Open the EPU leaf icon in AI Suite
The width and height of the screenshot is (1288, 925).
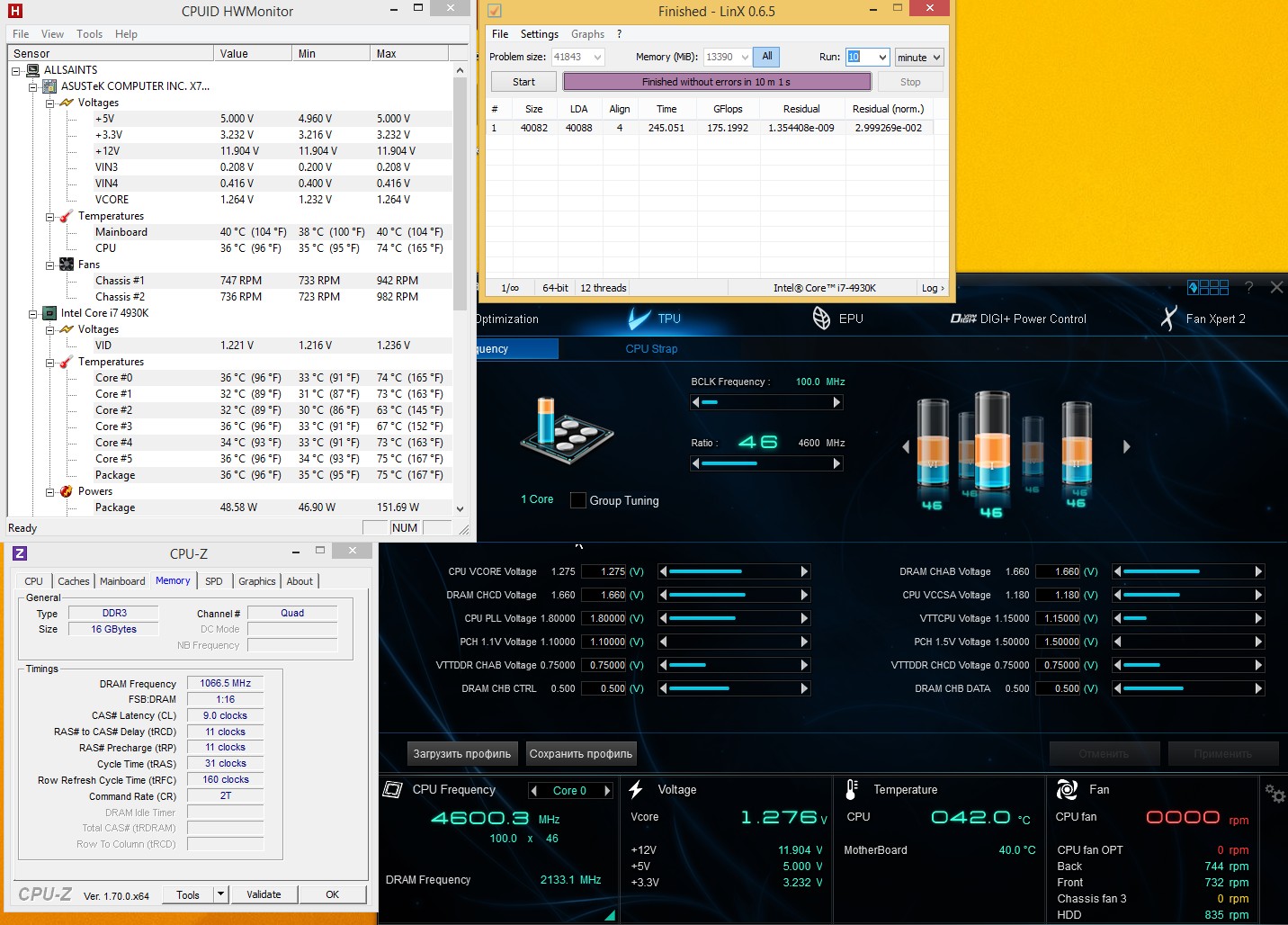(821, 319)
